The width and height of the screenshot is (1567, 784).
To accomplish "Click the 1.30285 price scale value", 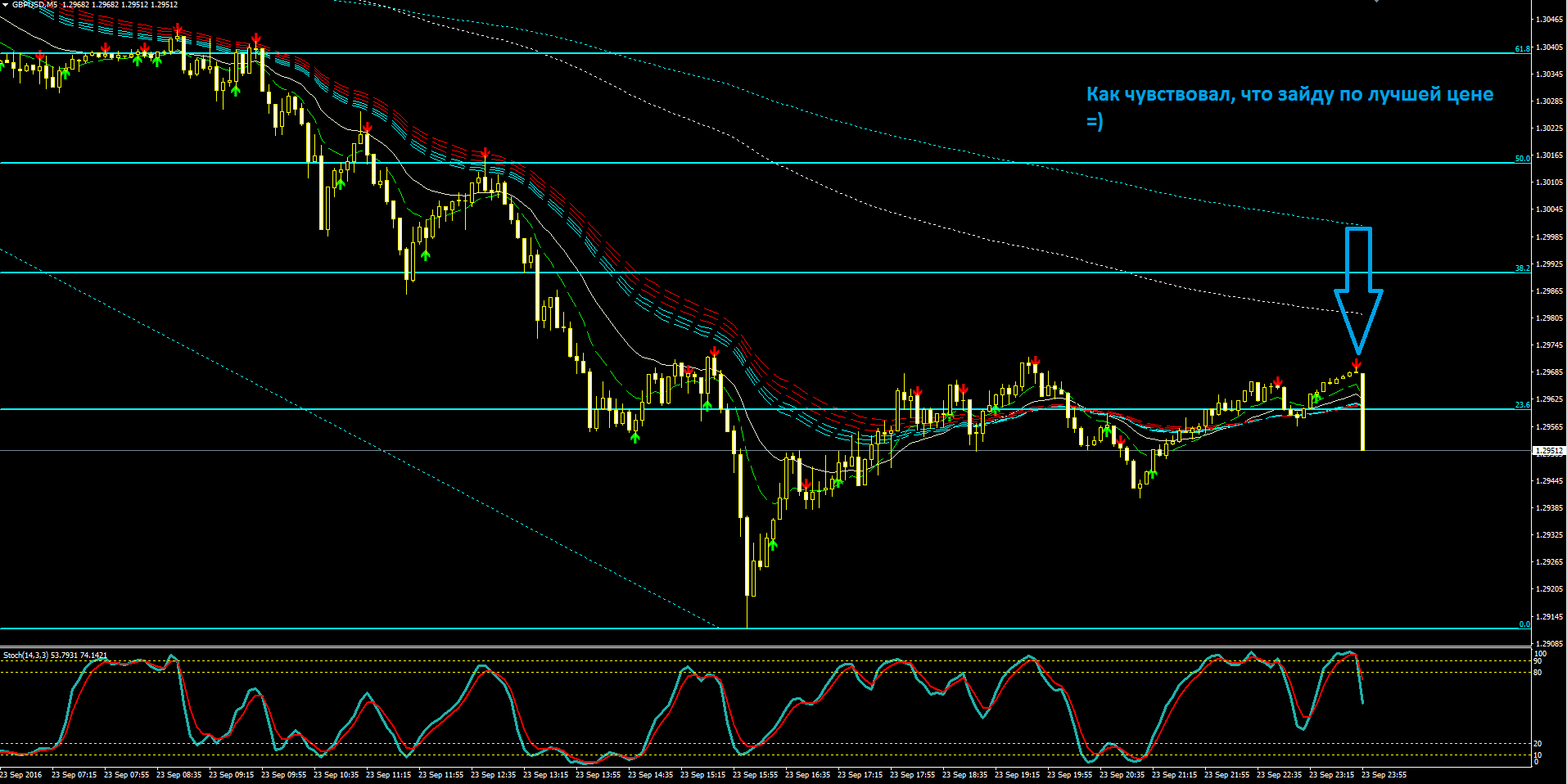I will click(x=1549, y=101).
